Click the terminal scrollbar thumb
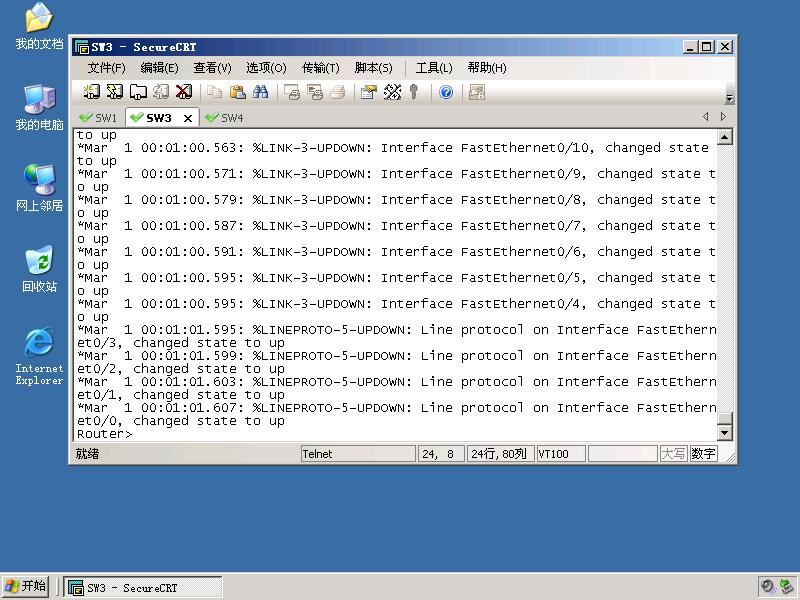 724,418
